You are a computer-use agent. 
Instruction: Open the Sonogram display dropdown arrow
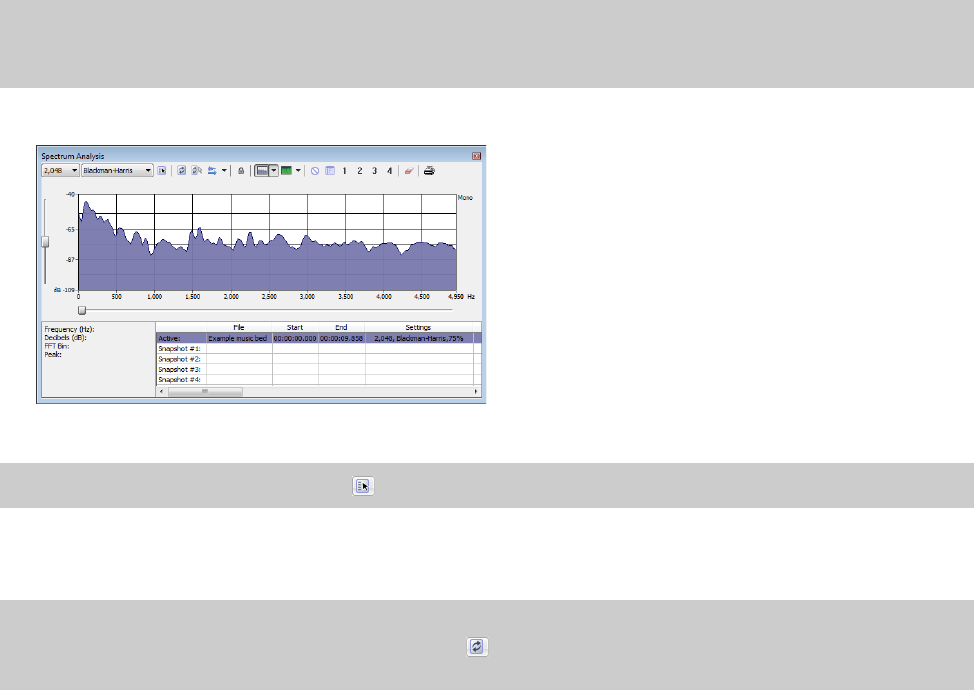coord(298,170)
